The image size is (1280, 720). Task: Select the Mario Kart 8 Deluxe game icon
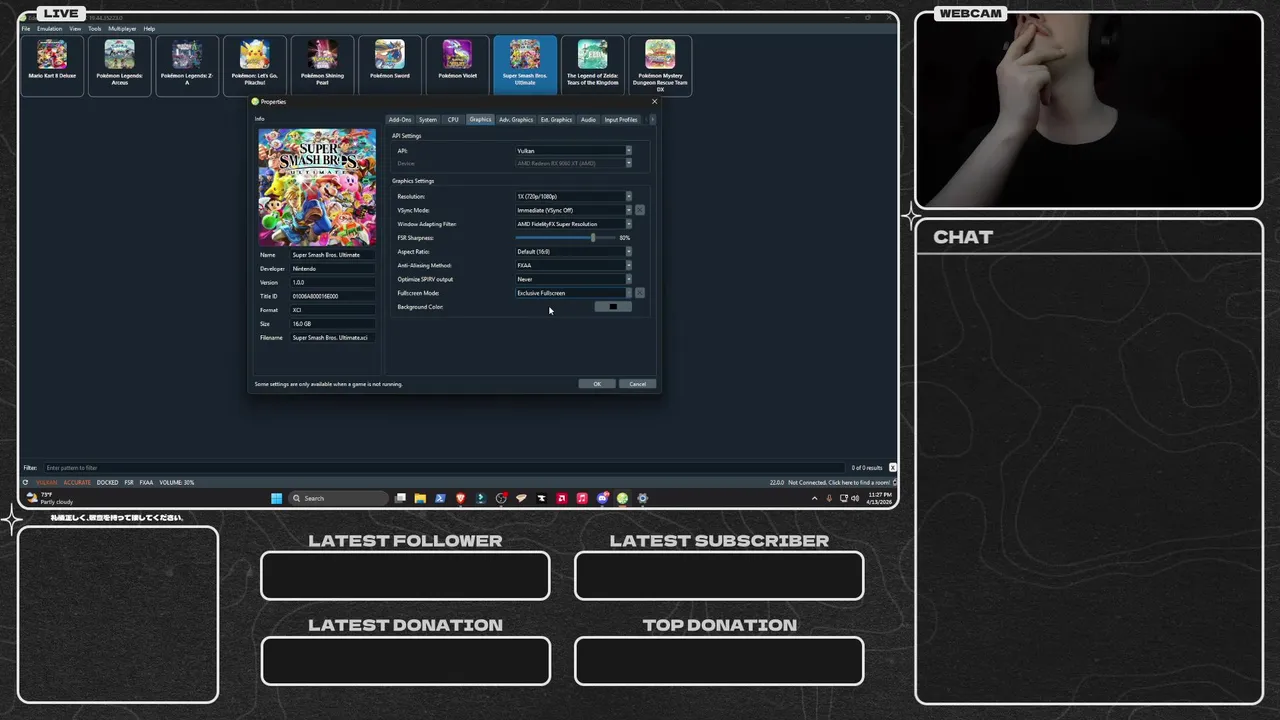[52, 65]
